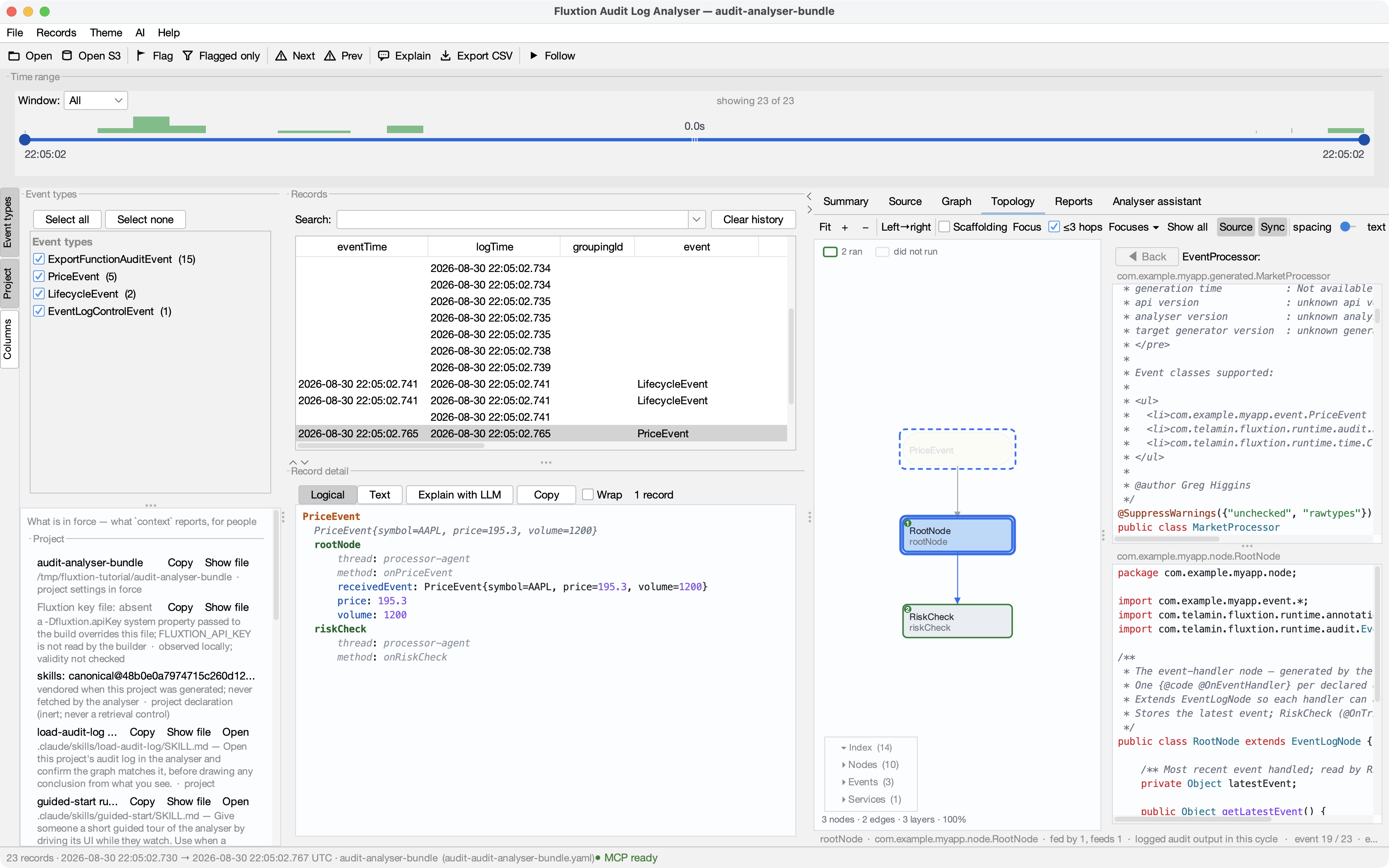The height and width of the screenshot is (868, 1389).
Task: Switch to the Reports tab
Action: pos(1073,202)
